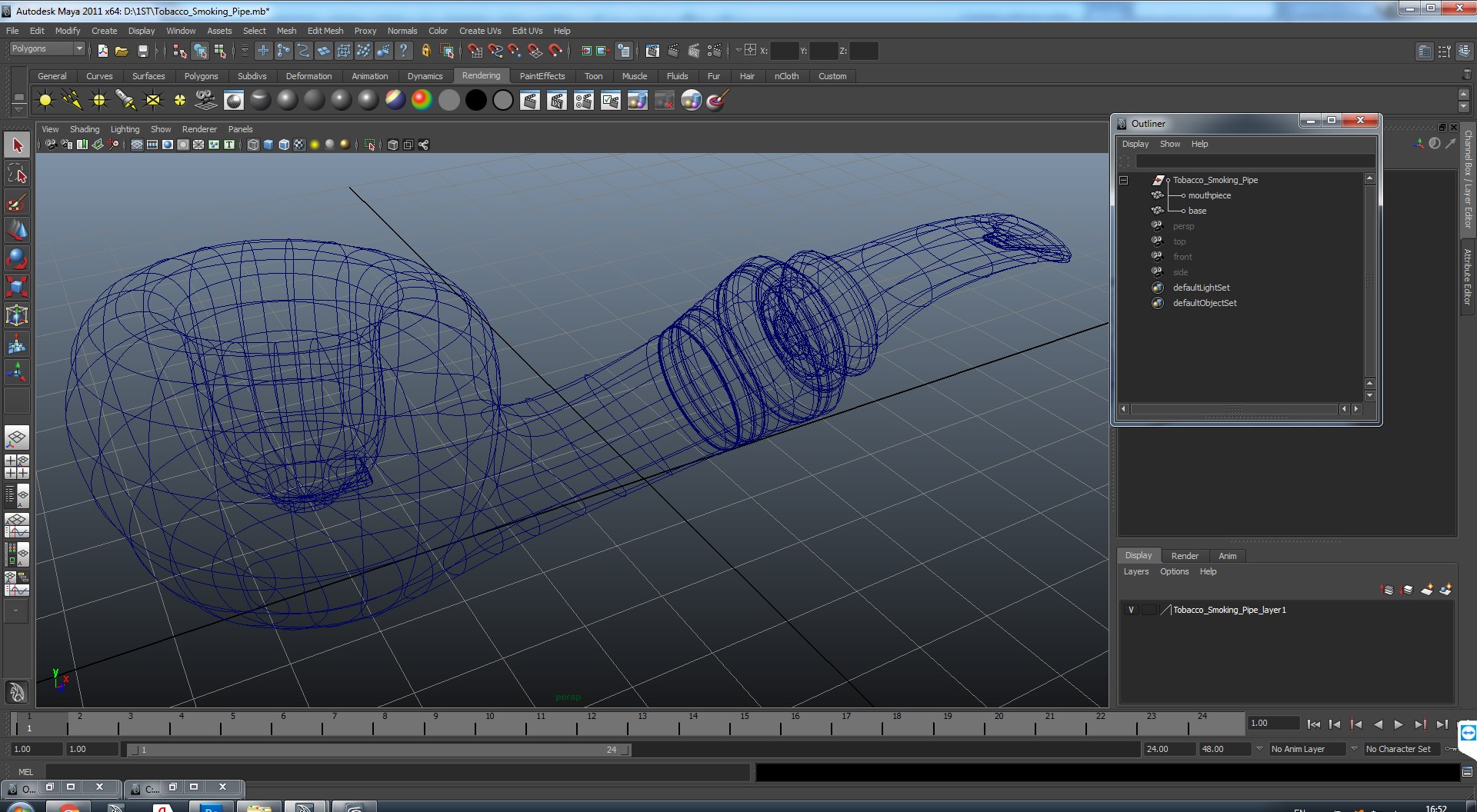This screenshot has width=1477, height=812.
Task: Click the black Surface Shader sphere icon
Action: tap(476, 101)
